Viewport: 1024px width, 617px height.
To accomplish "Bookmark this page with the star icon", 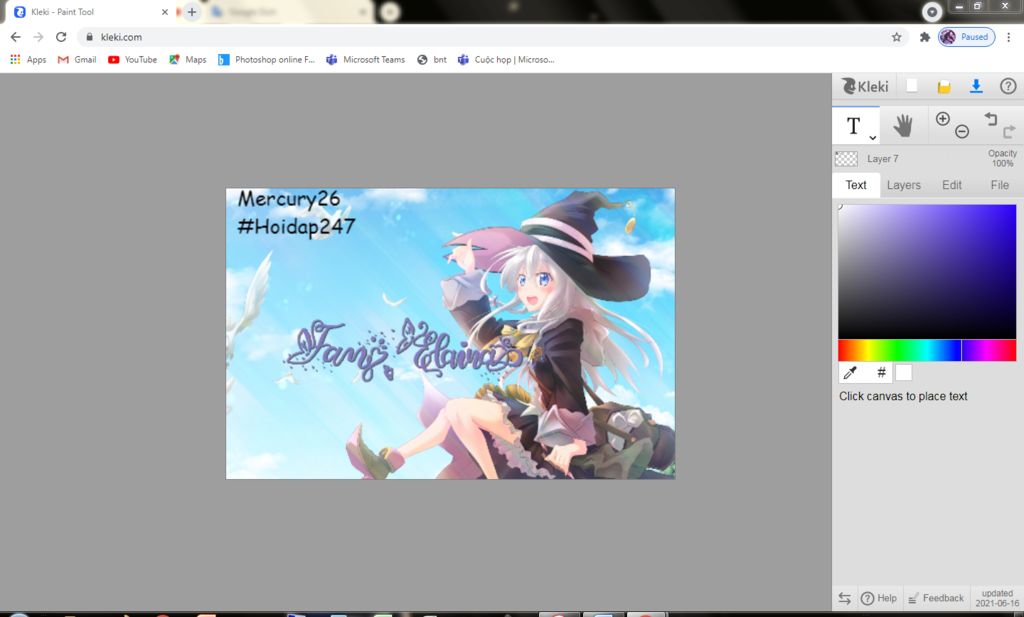I will [897, 37].
